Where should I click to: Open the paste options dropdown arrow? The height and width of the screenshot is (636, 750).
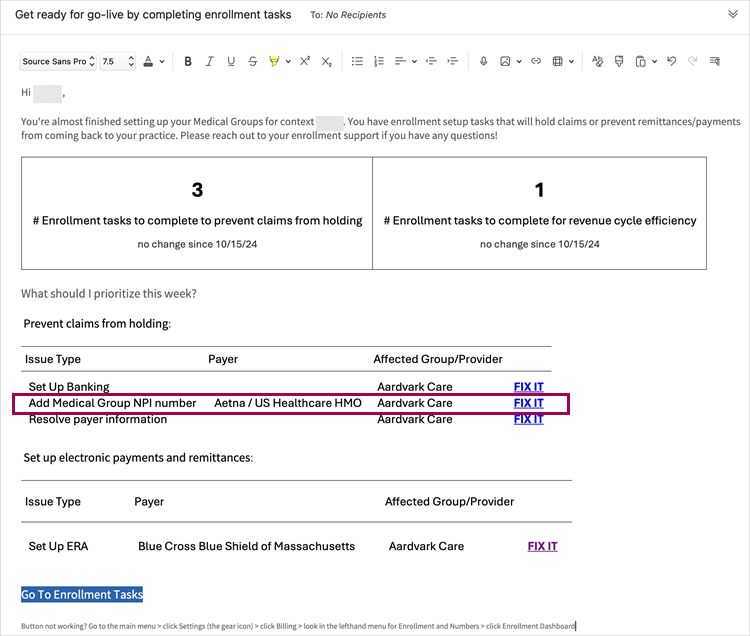[654, 61]
